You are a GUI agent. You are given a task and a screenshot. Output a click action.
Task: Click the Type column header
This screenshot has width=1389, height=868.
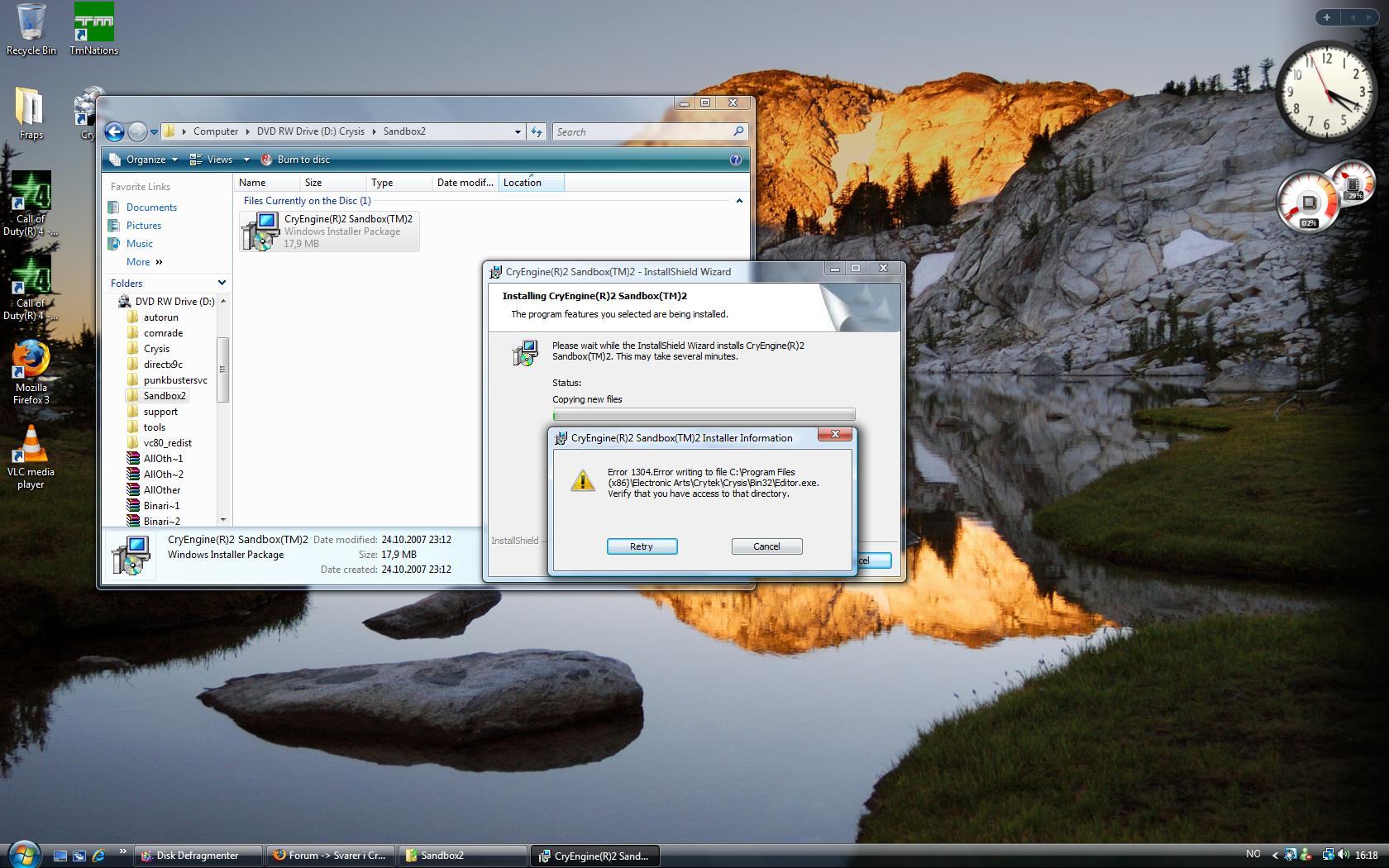[x=399, y=183]
